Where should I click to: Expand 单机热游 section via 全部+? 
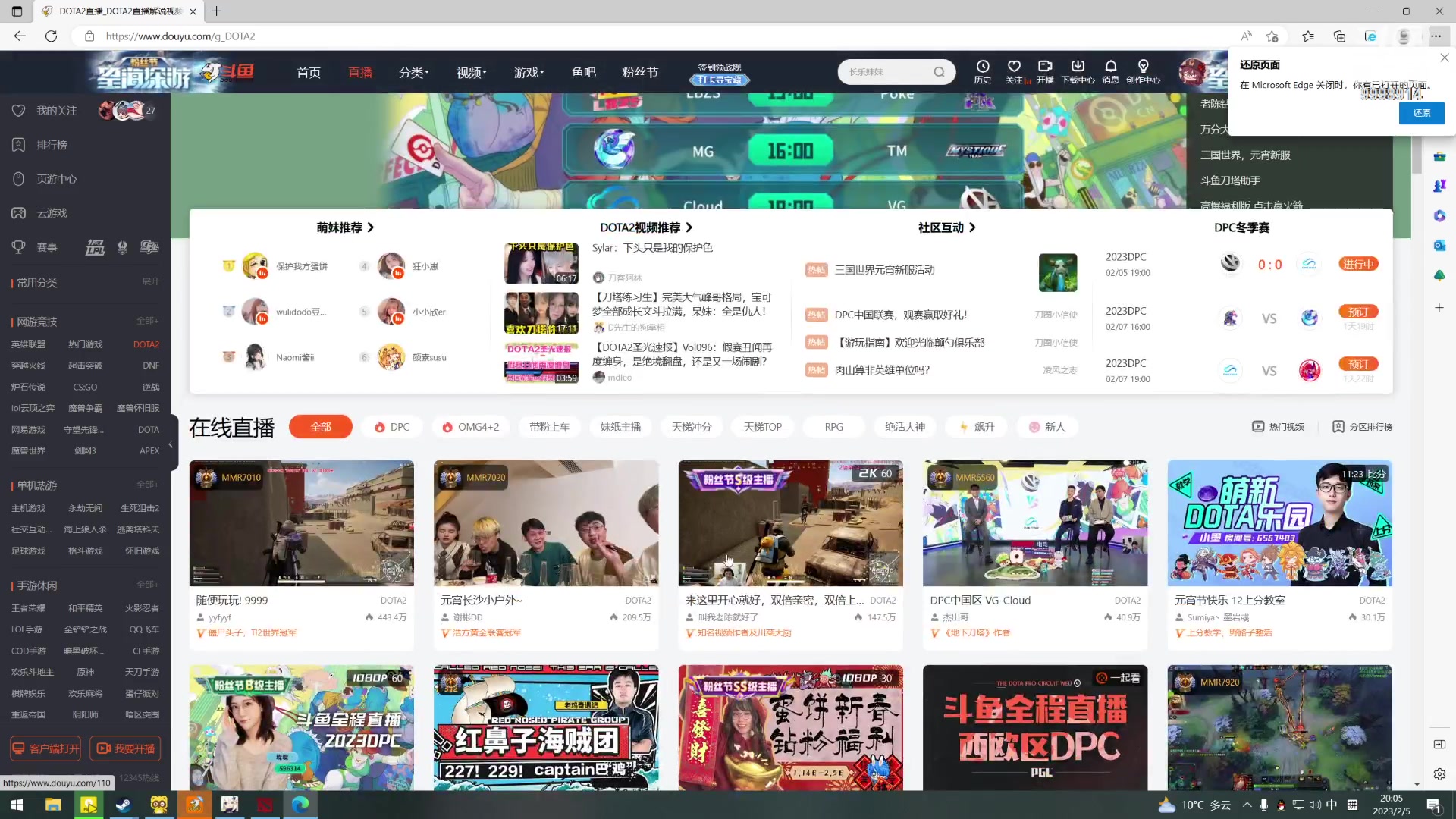point(147,485)
